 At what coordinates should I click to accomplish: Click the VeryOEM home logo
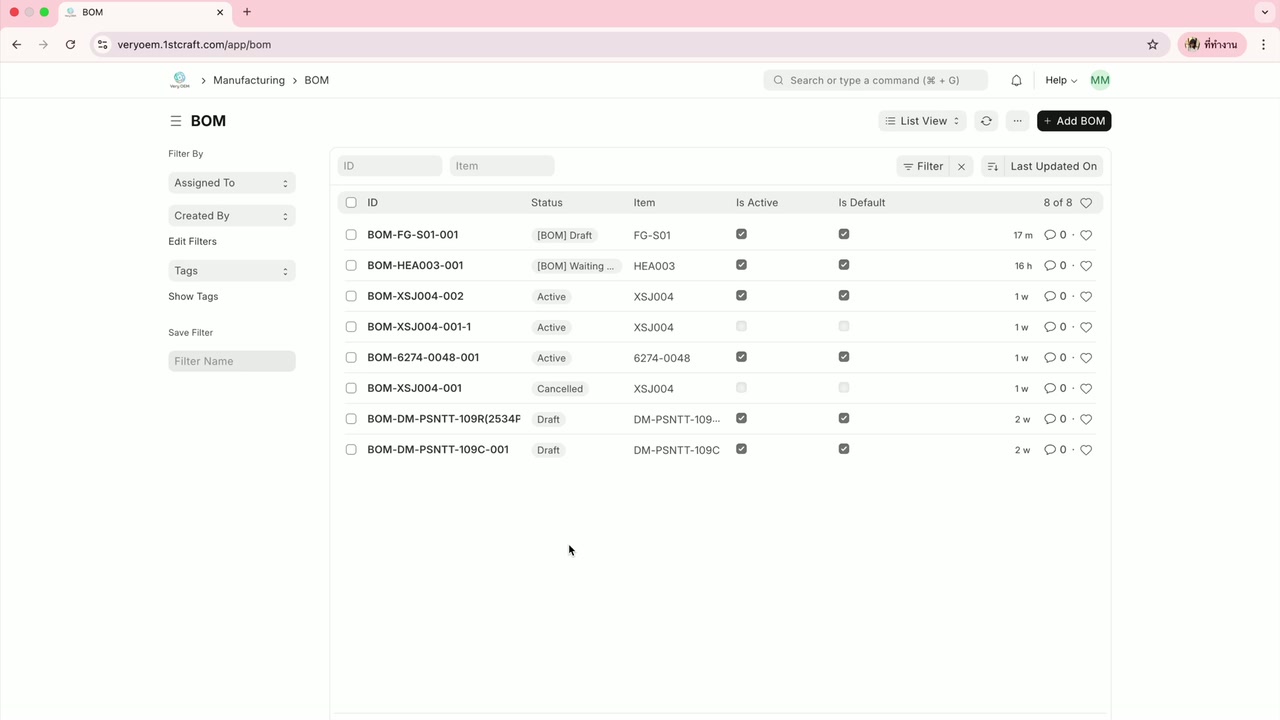coord(180,80)
